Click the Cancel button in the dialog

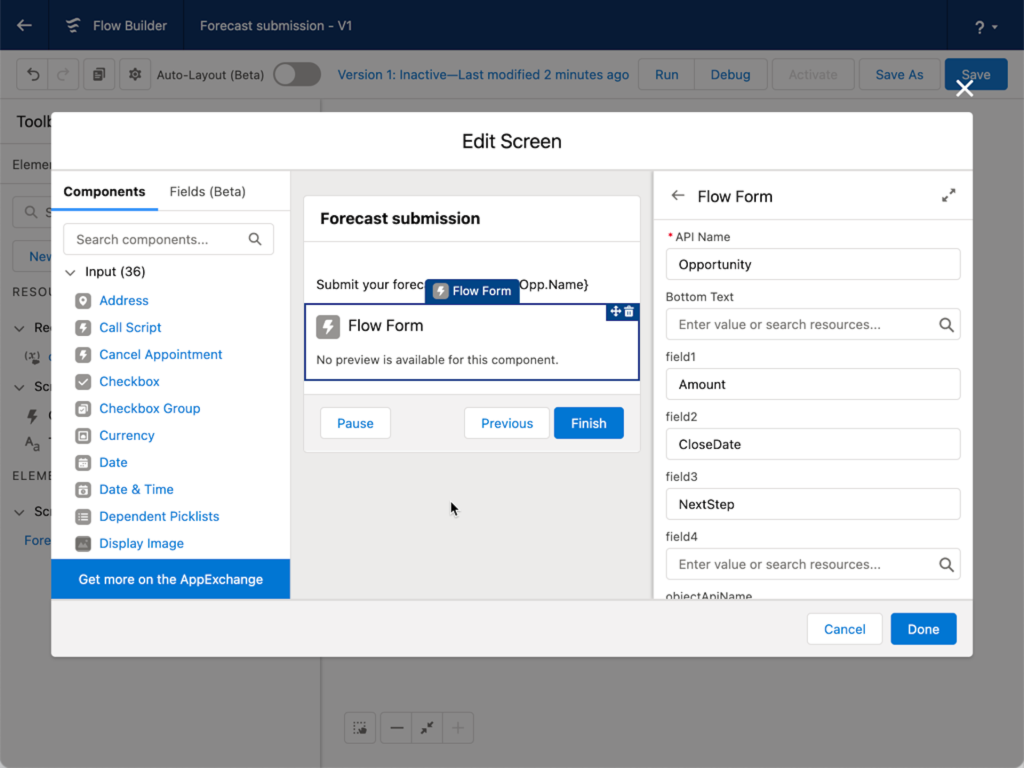pyautogui.click(x=844, y=629)
